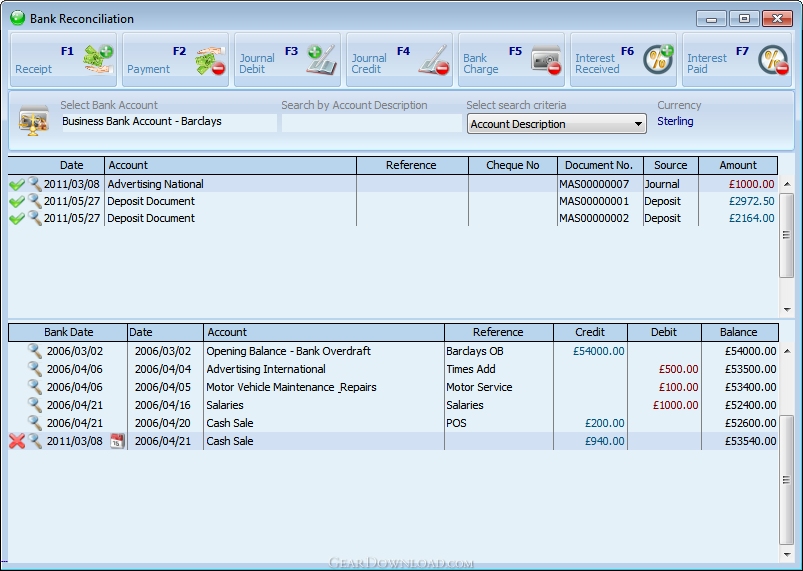Click Search by Account Description field
This screenshot has width=803, height=571.
372,123
